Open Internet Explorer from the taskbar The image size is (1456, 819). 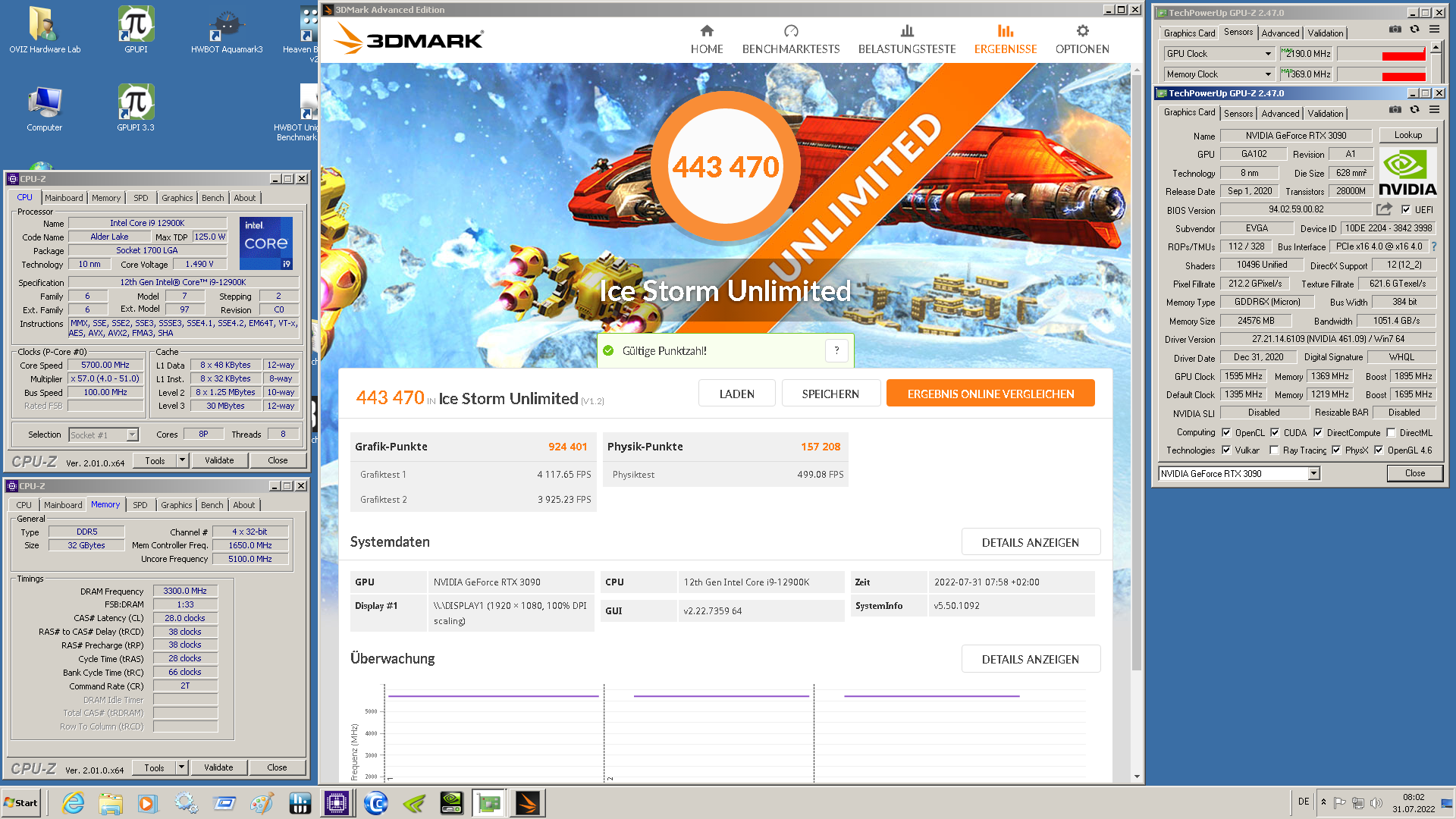click(x=73, y=803)
